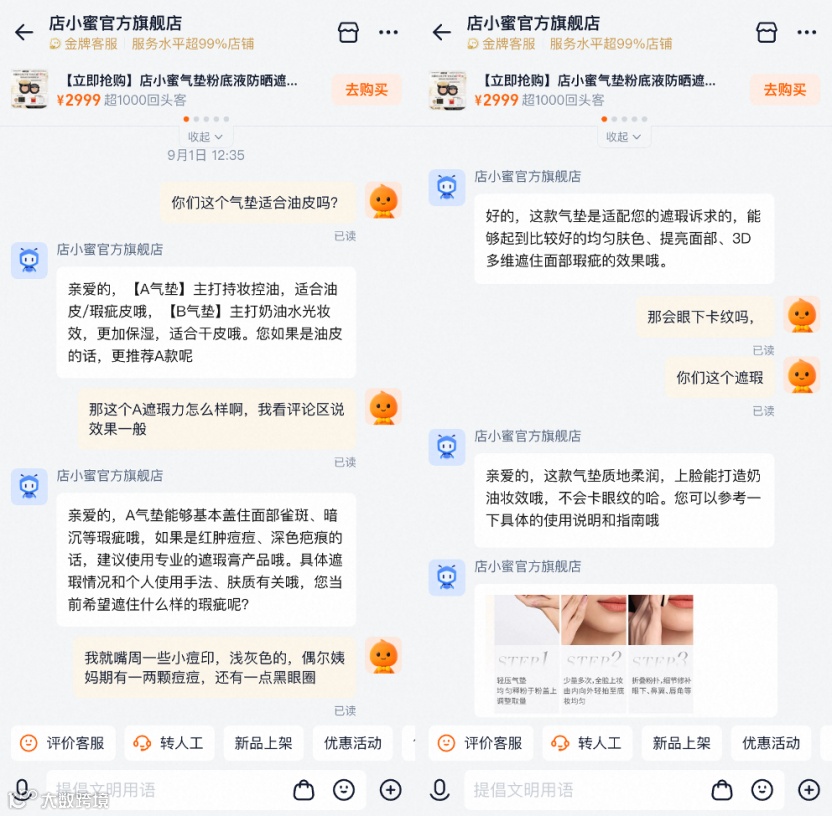This screenshot has width=832, height=816.
Task: Open the three-dot more menu in left chat
Action: (x=388, y=32)
